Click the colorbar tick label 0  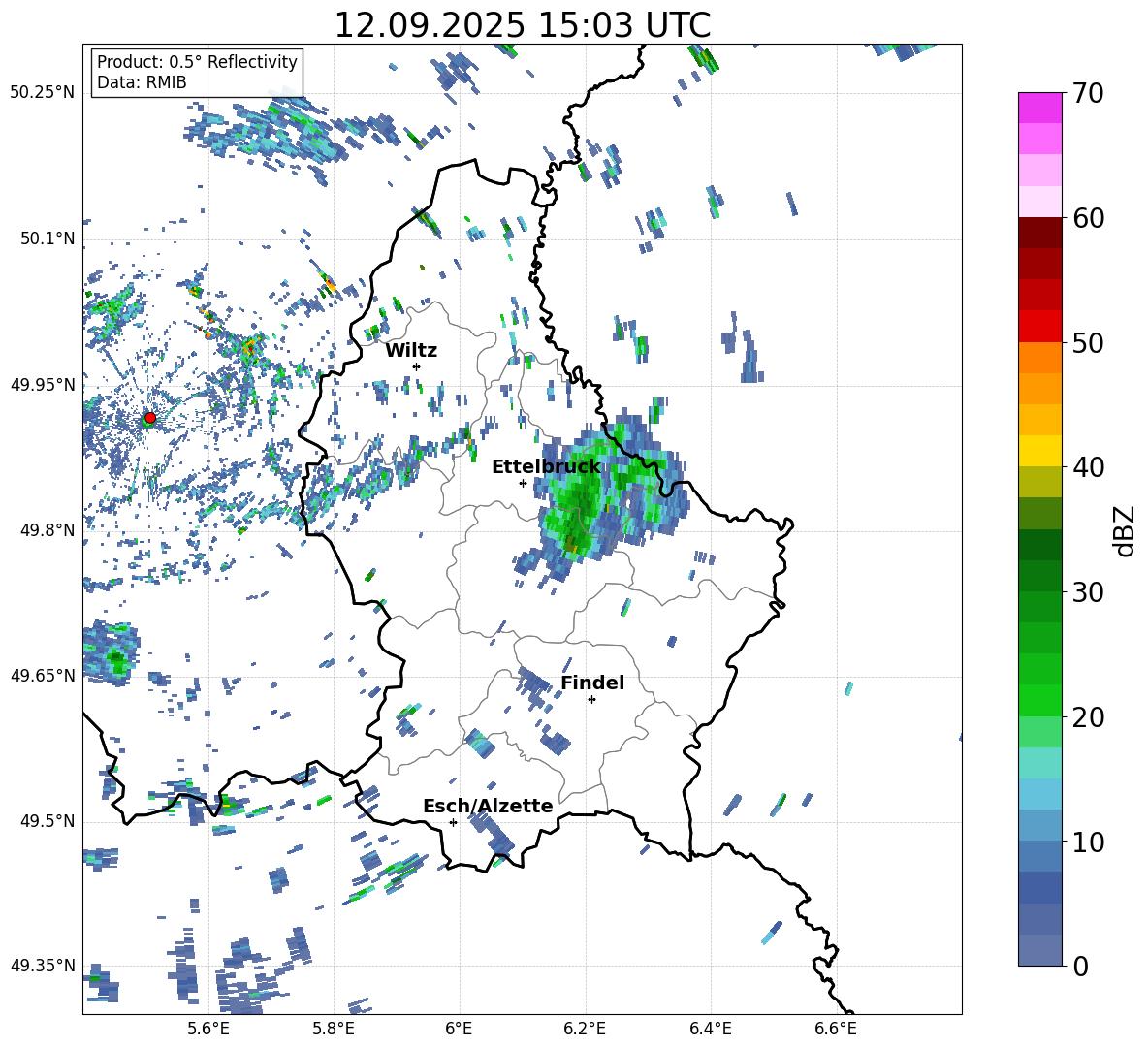(x=1080, y=967)
